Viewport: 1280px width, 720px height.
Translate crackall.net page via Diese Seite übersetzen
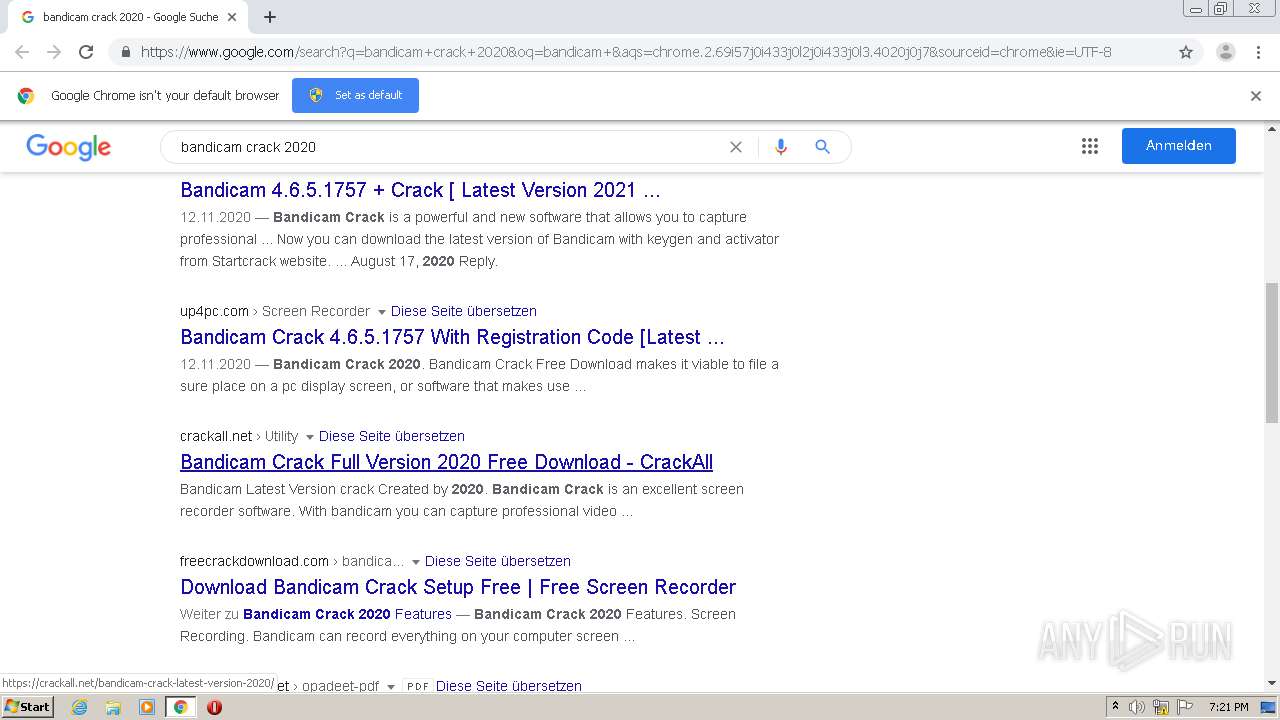392,436
